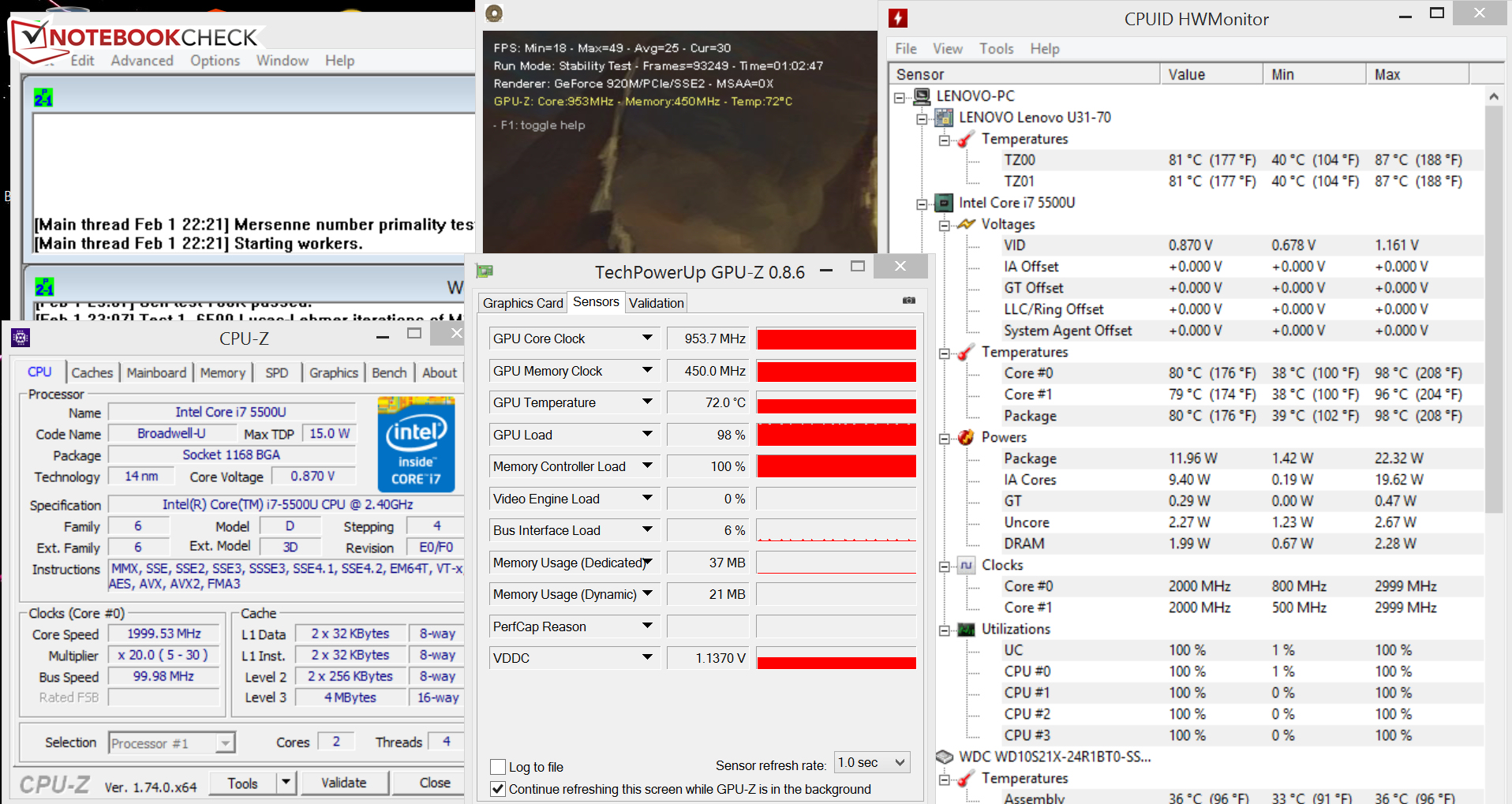Screen dimensions: 1512x804
Task: Open the Memory Controller Load dropdown
Action: pyautogui.click(x=647, y=466)
